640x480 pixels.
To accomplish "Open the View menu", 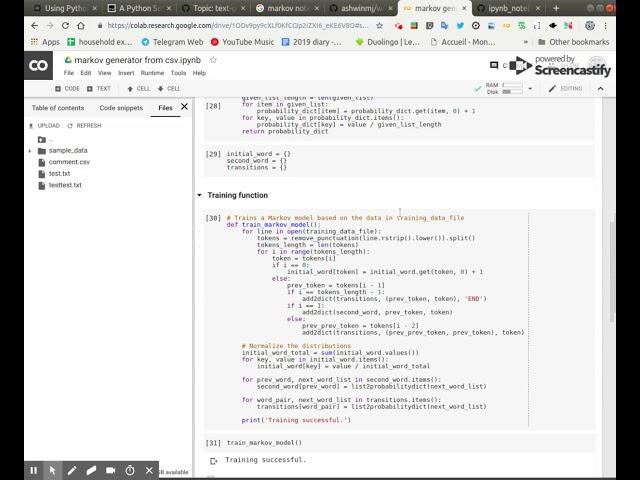I will 104,73.
